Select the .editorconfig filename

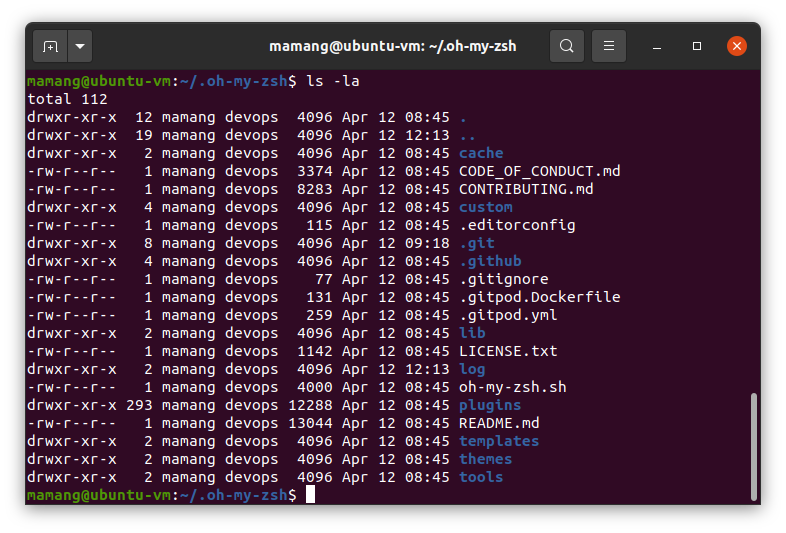[x=517, y=225]
